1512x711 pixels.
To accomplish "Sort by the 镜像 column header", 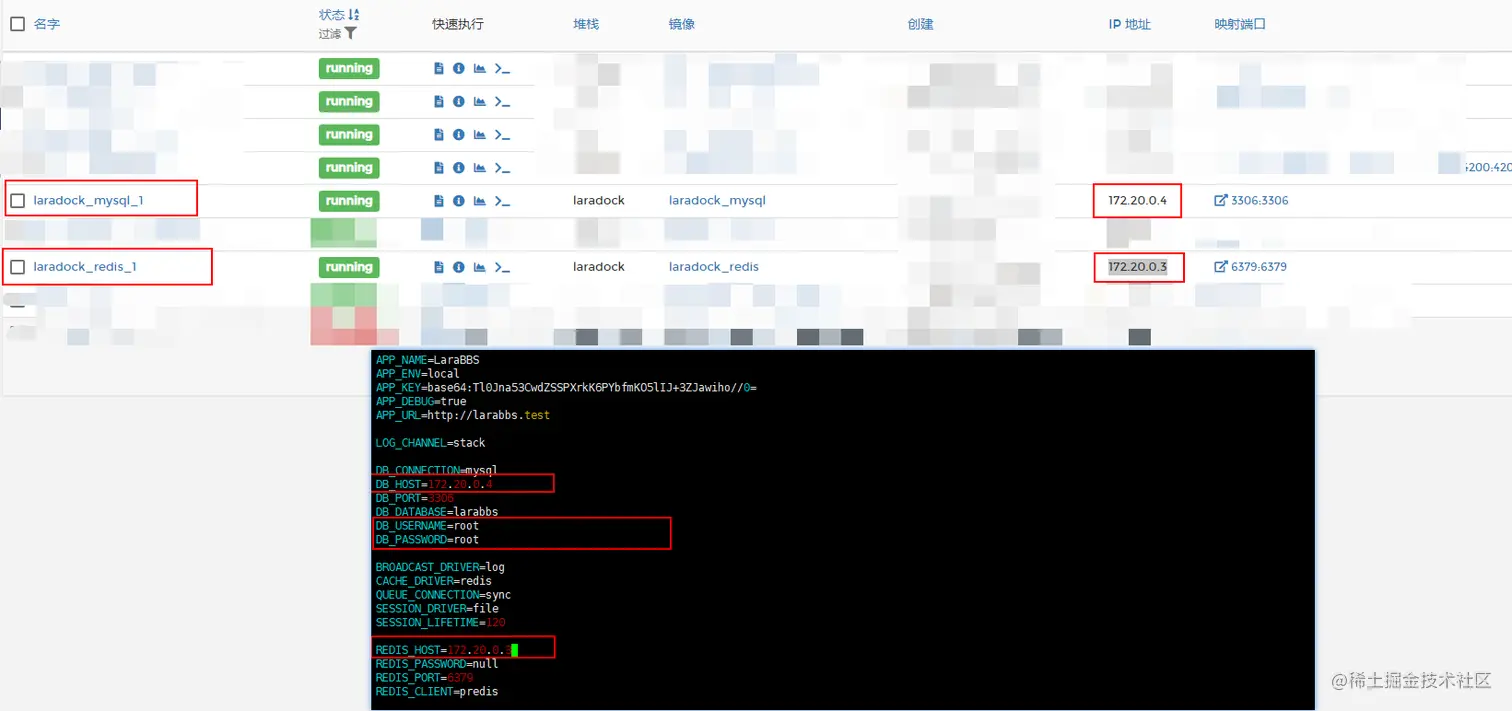I will click(682, 24).
